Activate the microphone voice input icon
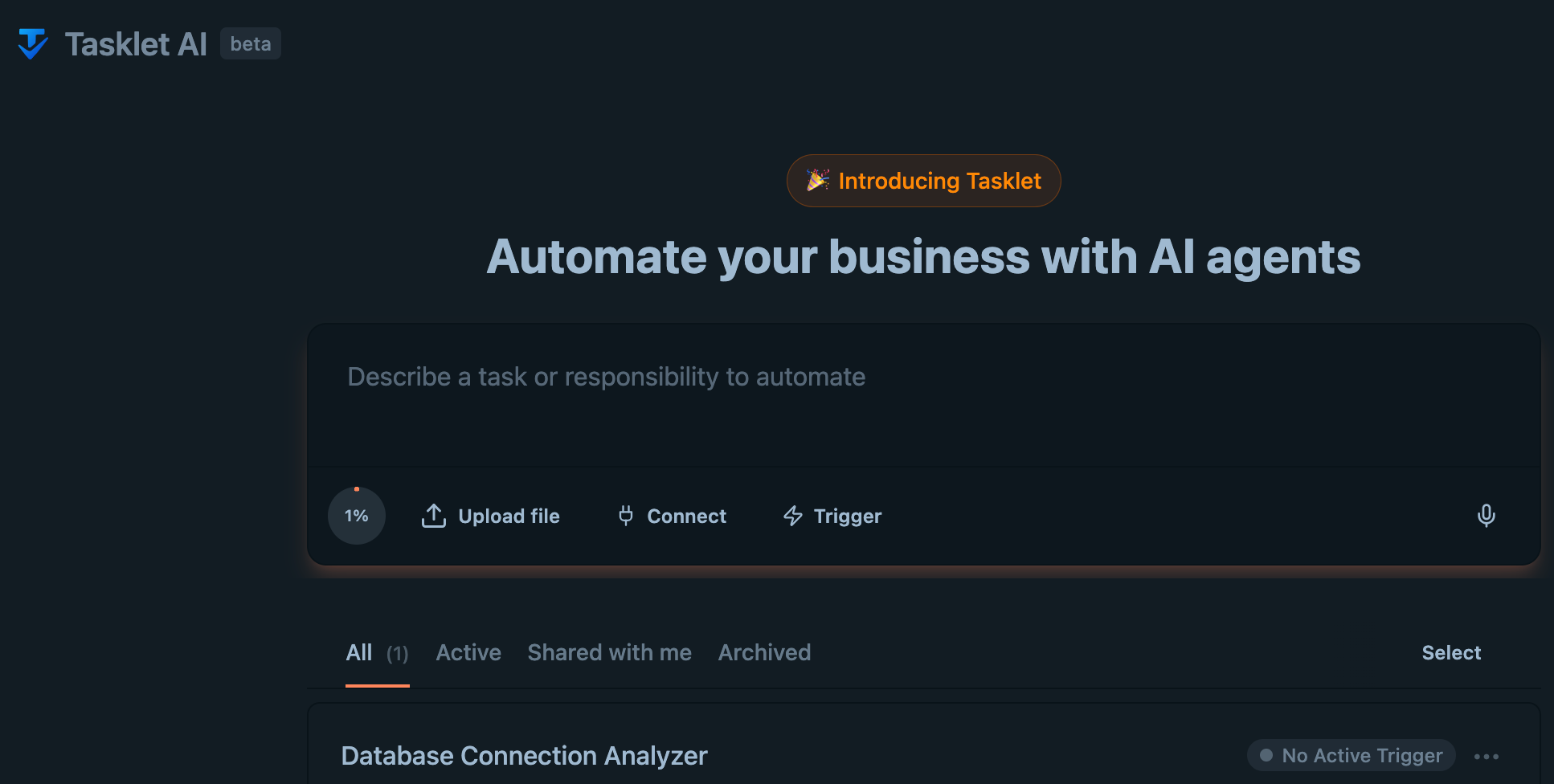Image resolution: width=1554 pixels, height=784 pixels. click(x=1487, y=516)
